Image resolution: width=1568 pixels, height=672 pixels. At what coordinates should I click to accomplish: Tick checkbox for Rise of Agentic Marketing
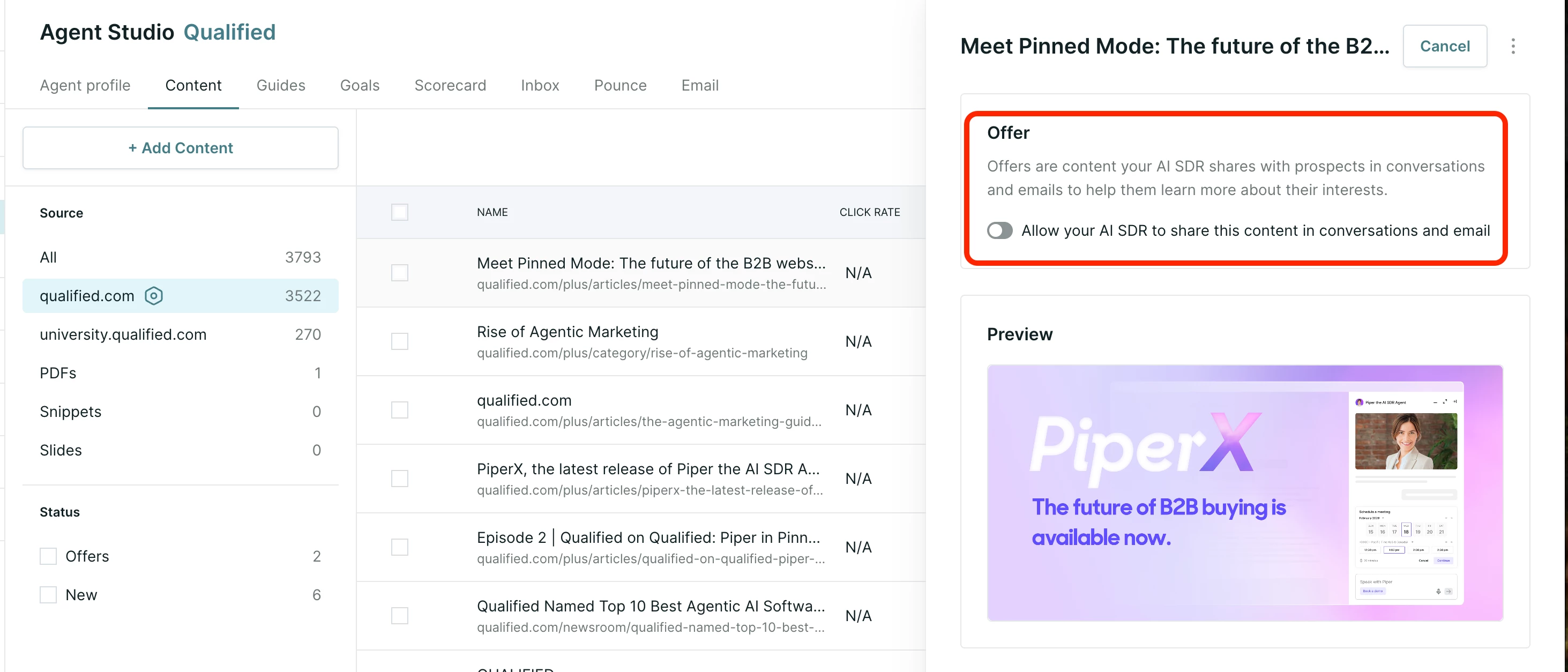[x=399, y=341]
